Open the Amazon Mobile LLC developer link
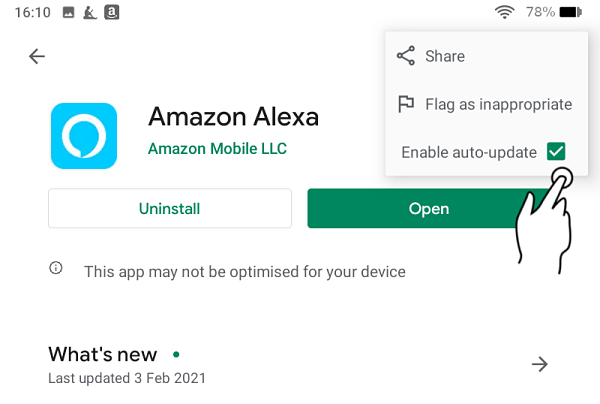Screen dimensions: 600x404 pyautogui.click(x=217, y=149)
